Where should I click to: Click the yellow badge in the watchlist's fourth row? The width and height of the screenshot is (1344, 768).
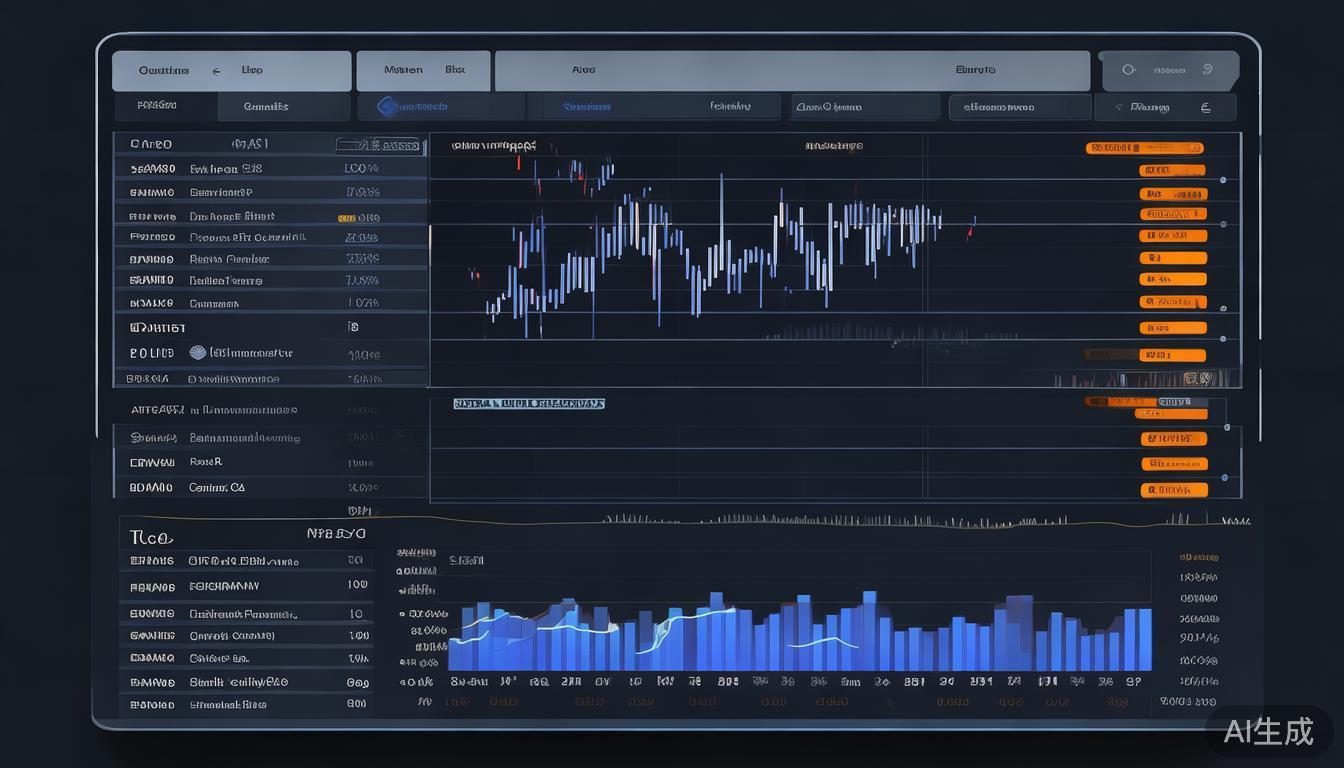347,217
